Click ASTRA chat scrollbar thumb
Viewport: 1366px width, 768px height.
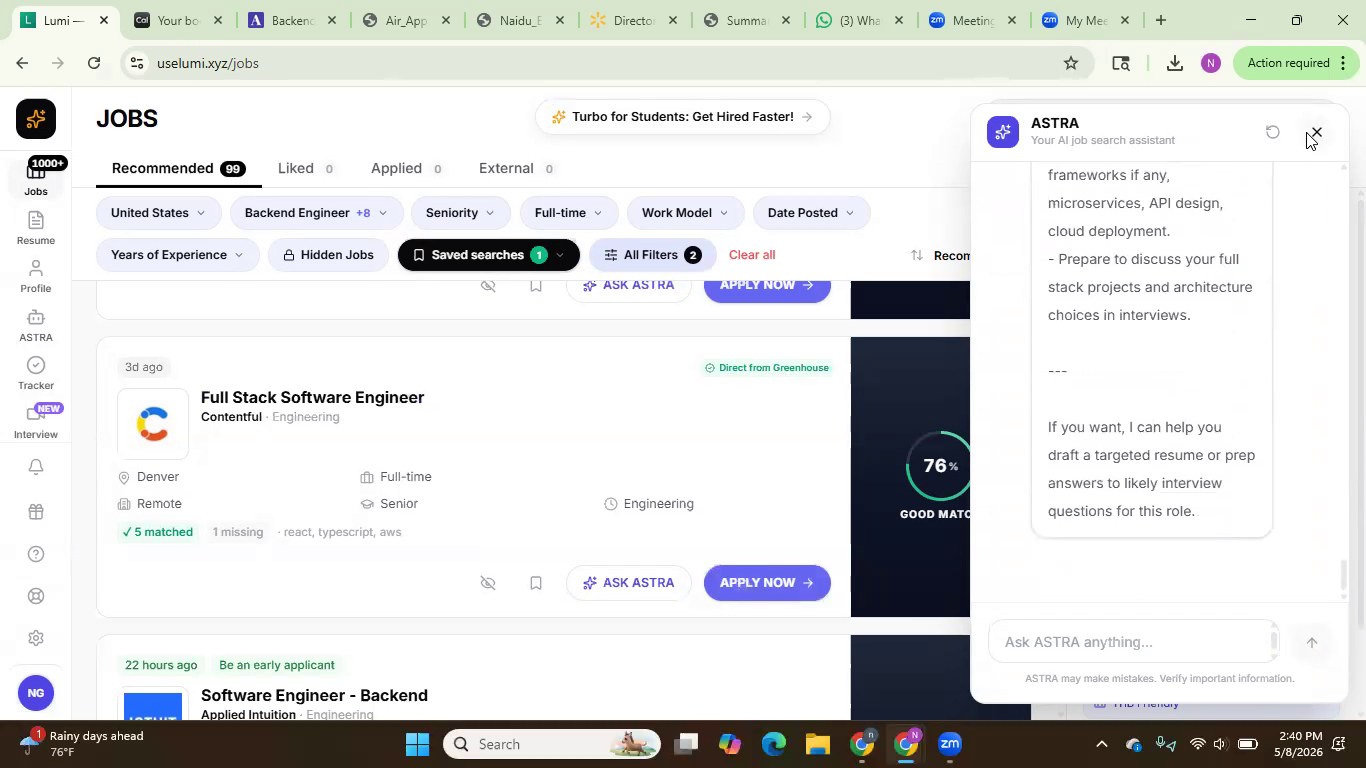[1344, 575]
